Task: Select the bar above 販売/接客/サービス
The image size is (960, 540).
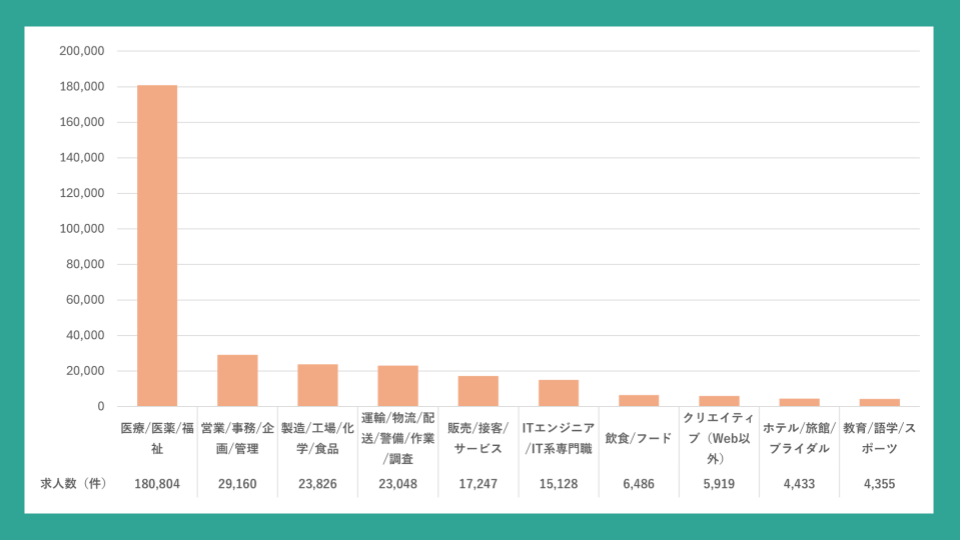Action: (x=478, y=391)
